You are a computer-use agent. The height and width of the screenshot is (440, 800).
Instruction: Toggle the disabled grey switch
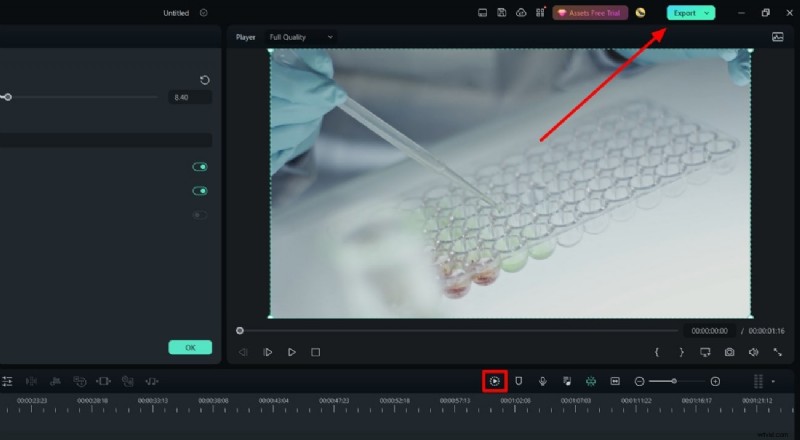coord(199,215)
